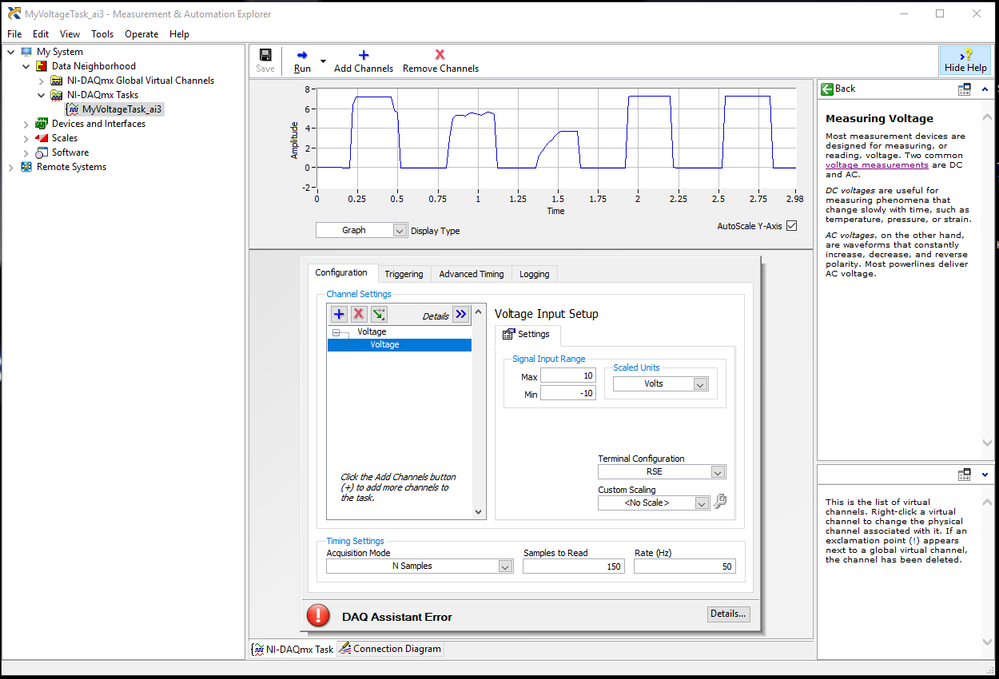Expand the Devices and Interfaces node
Viewport: 999px width, 679px height.
[26, 124]
